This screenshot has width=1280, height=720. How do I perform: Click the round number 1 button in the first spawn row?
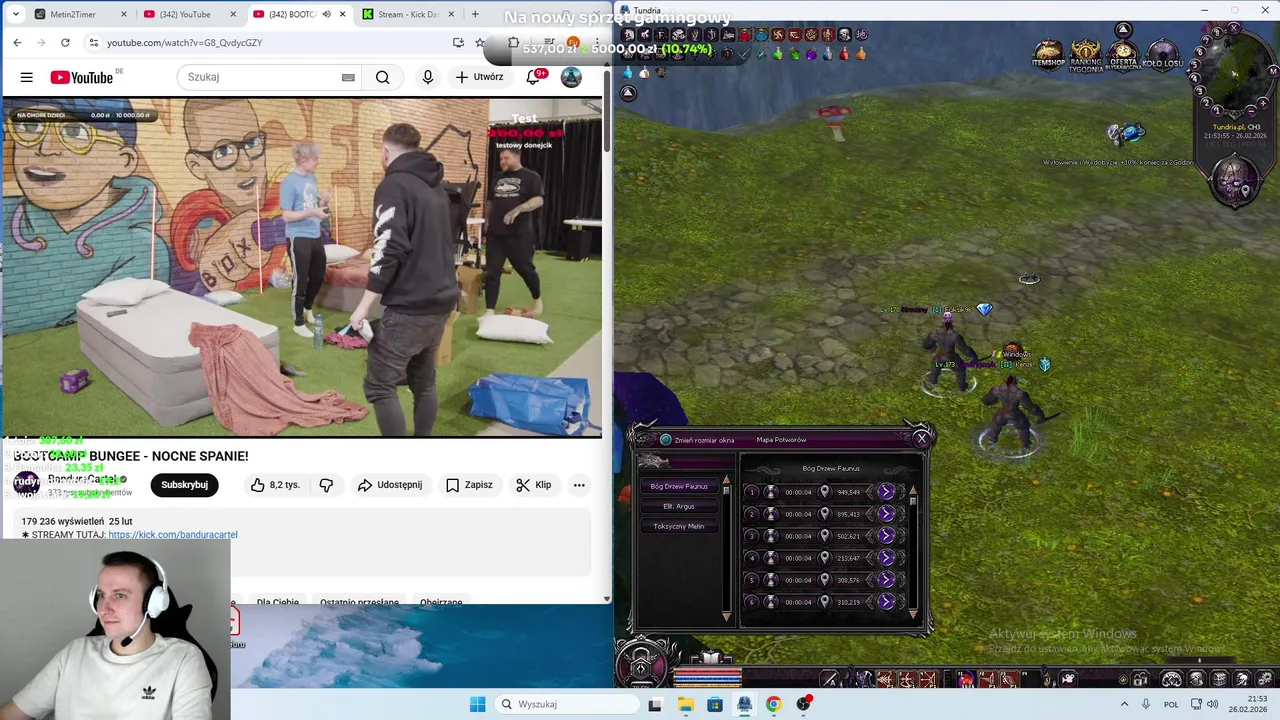pos(752,492)
